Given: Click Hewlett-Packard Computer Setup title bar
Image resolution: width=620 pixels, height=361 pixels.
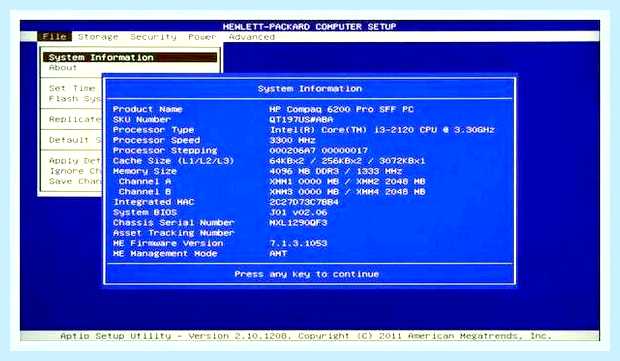Looking at the screenshot, I should click(x=310, y=26).
